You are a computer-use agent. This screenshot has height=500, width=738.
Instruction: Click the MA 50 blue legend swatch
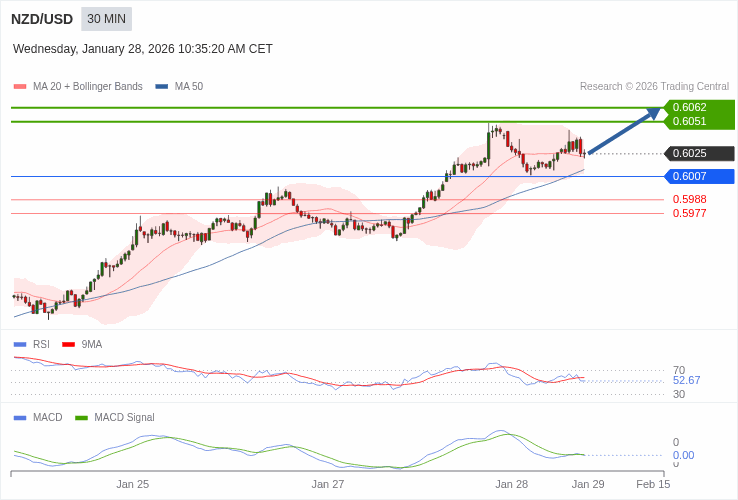click(162, 87)
